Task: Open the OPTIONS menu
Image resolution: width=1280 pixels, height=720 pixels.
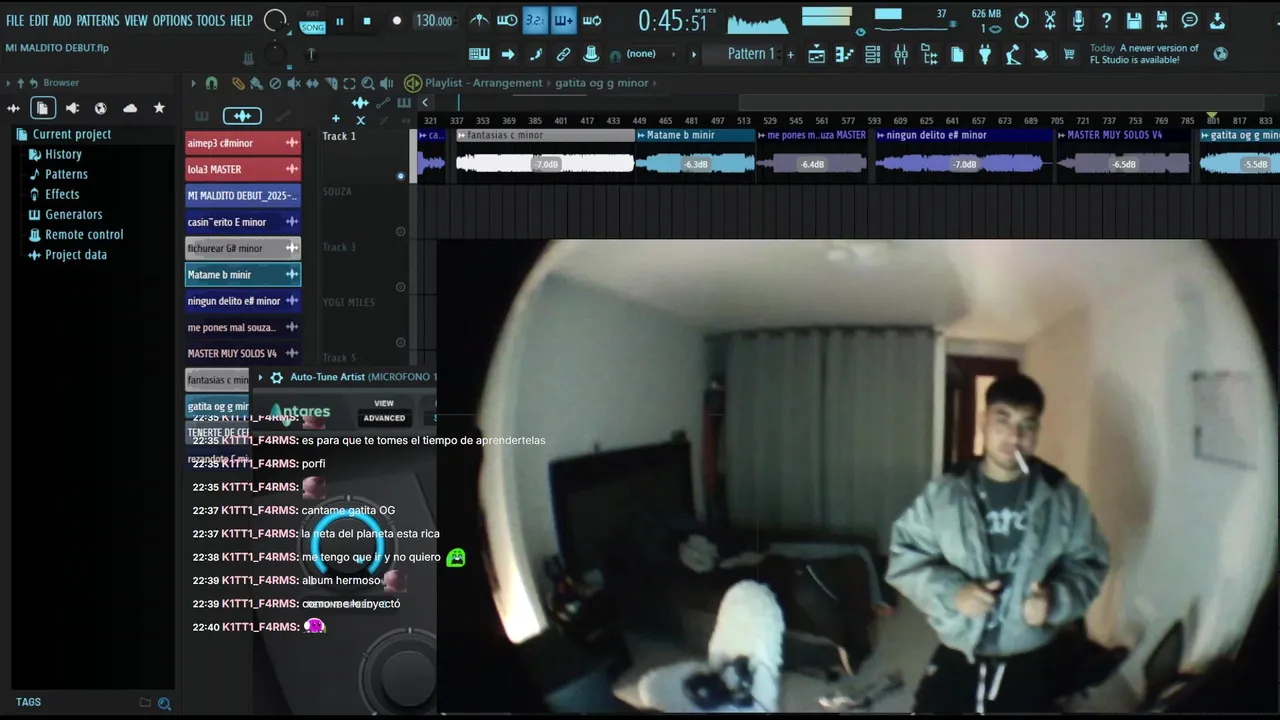Action: [172, 20]
